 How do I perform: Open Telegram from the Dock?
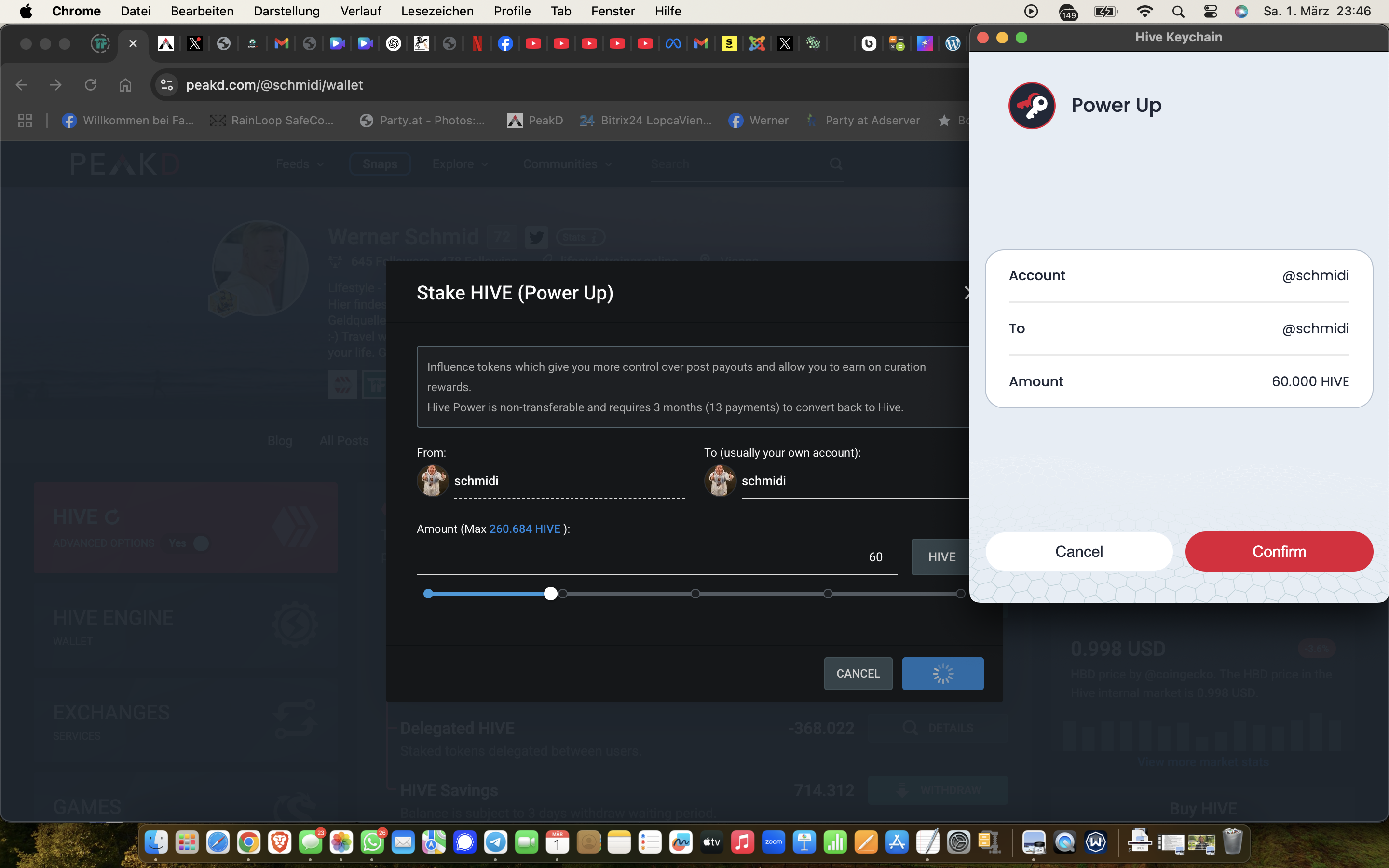pos(495,842)
